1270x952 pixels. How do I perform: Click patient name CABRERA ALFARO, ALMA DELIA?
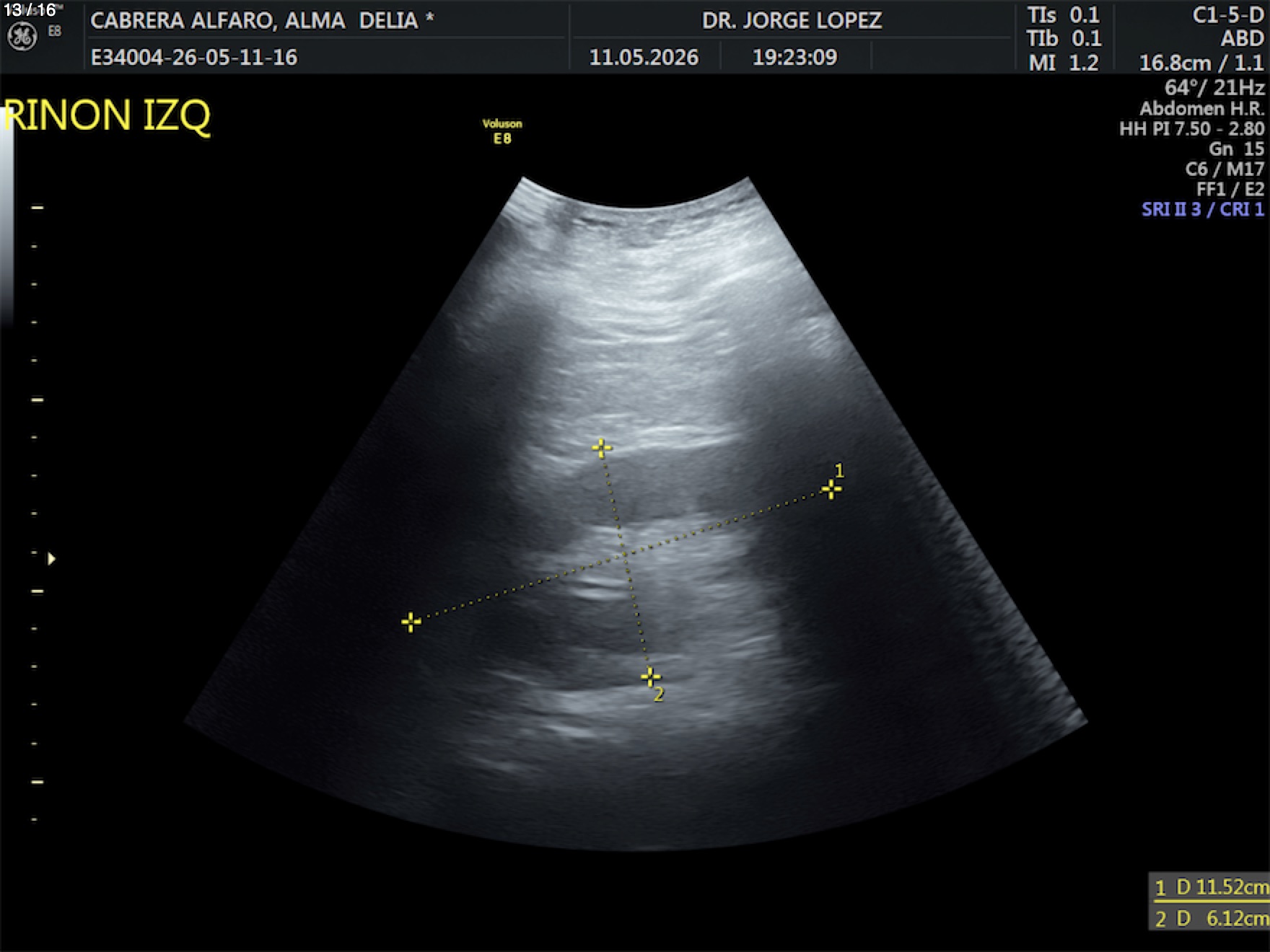pyautogui.click(x=262, y=20)
